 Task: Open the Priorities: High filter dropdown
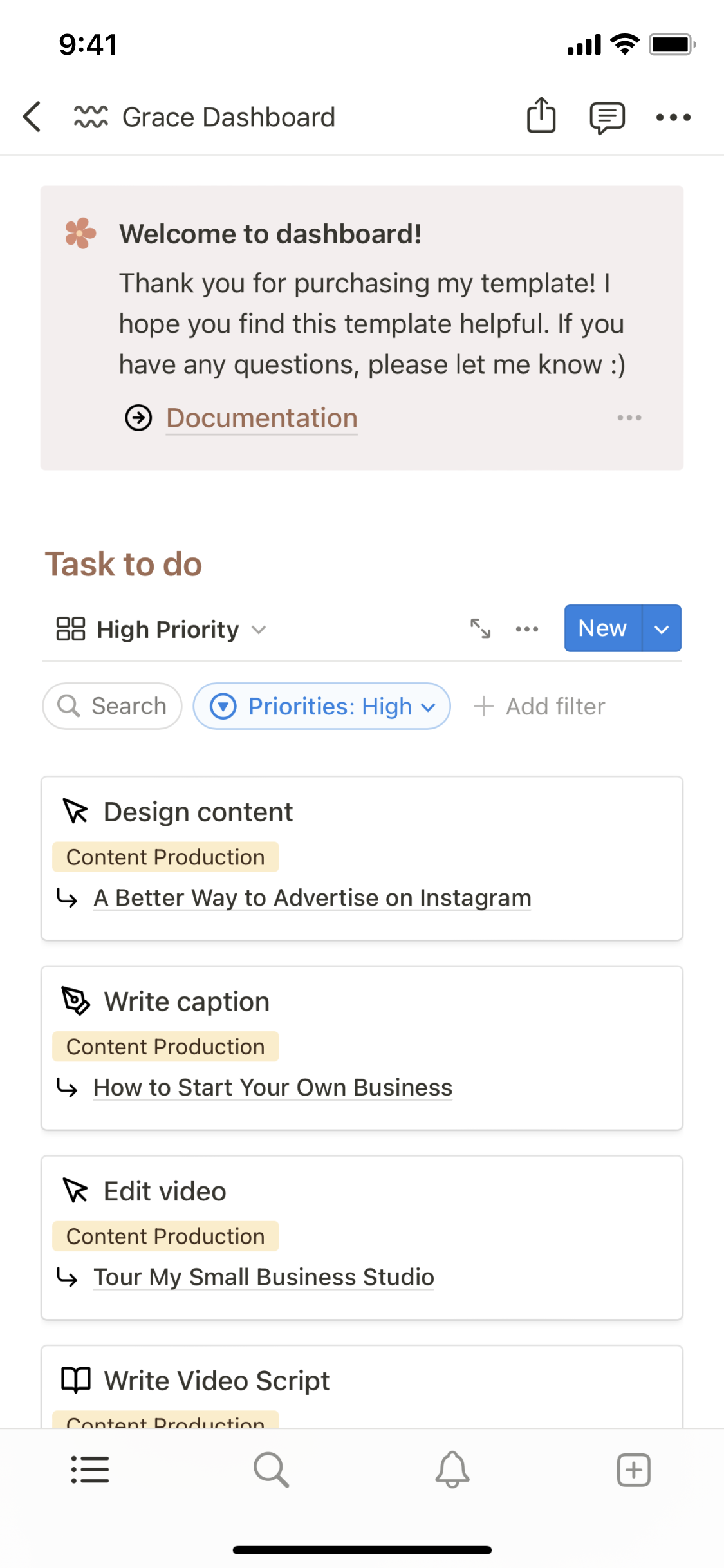coord(322,706)
